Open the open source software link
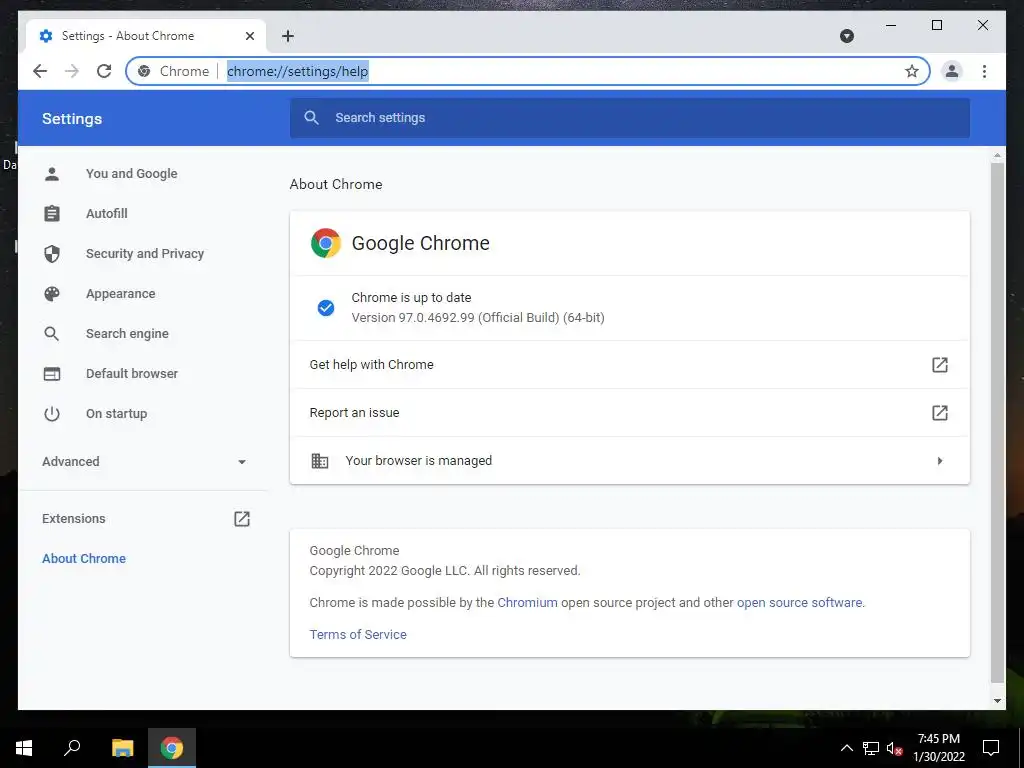The width and height of the screenshot is (1024, 768). [799, 603]
